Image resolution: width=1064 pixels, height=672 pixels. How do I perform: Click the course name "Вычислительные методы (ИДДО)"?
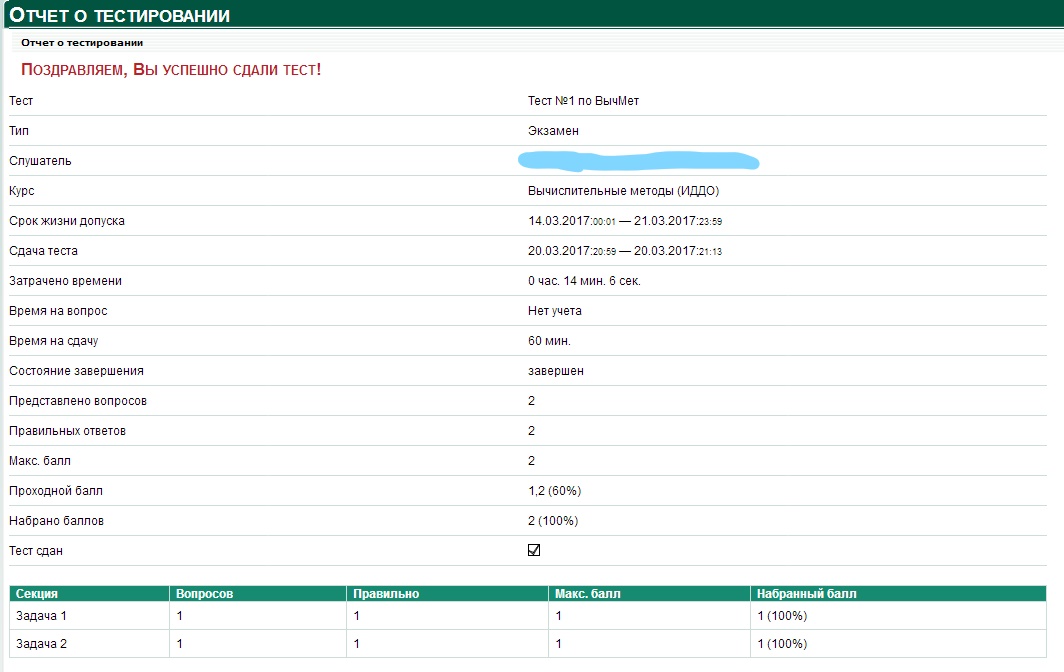click(623, 191)
